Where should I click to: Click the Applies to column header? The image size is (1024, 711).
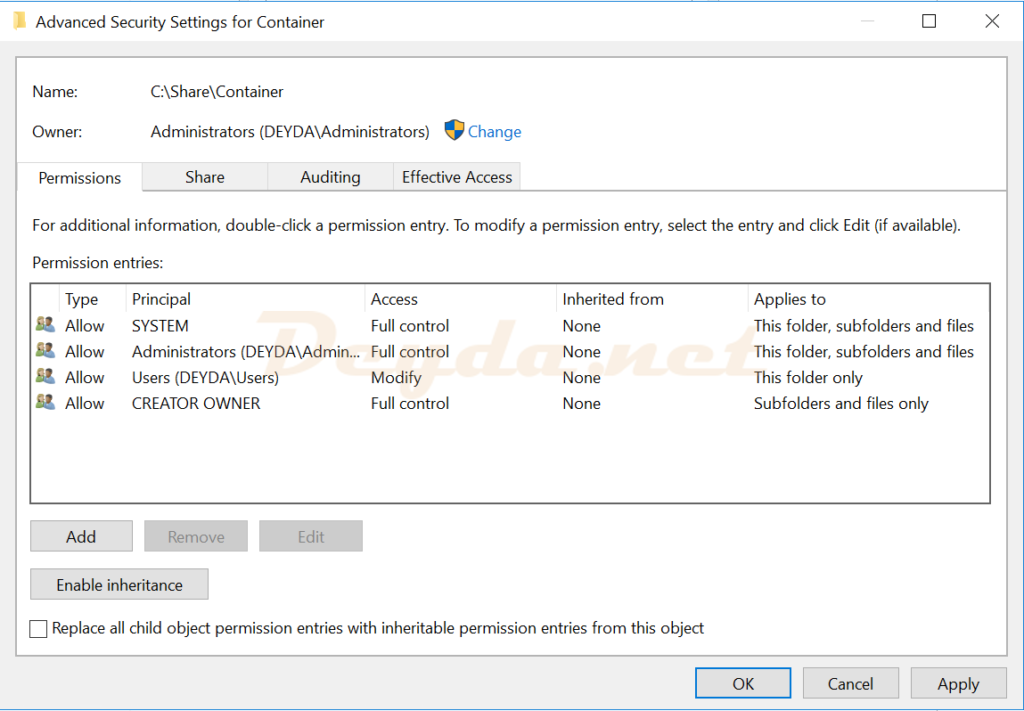tap(789, 299)
